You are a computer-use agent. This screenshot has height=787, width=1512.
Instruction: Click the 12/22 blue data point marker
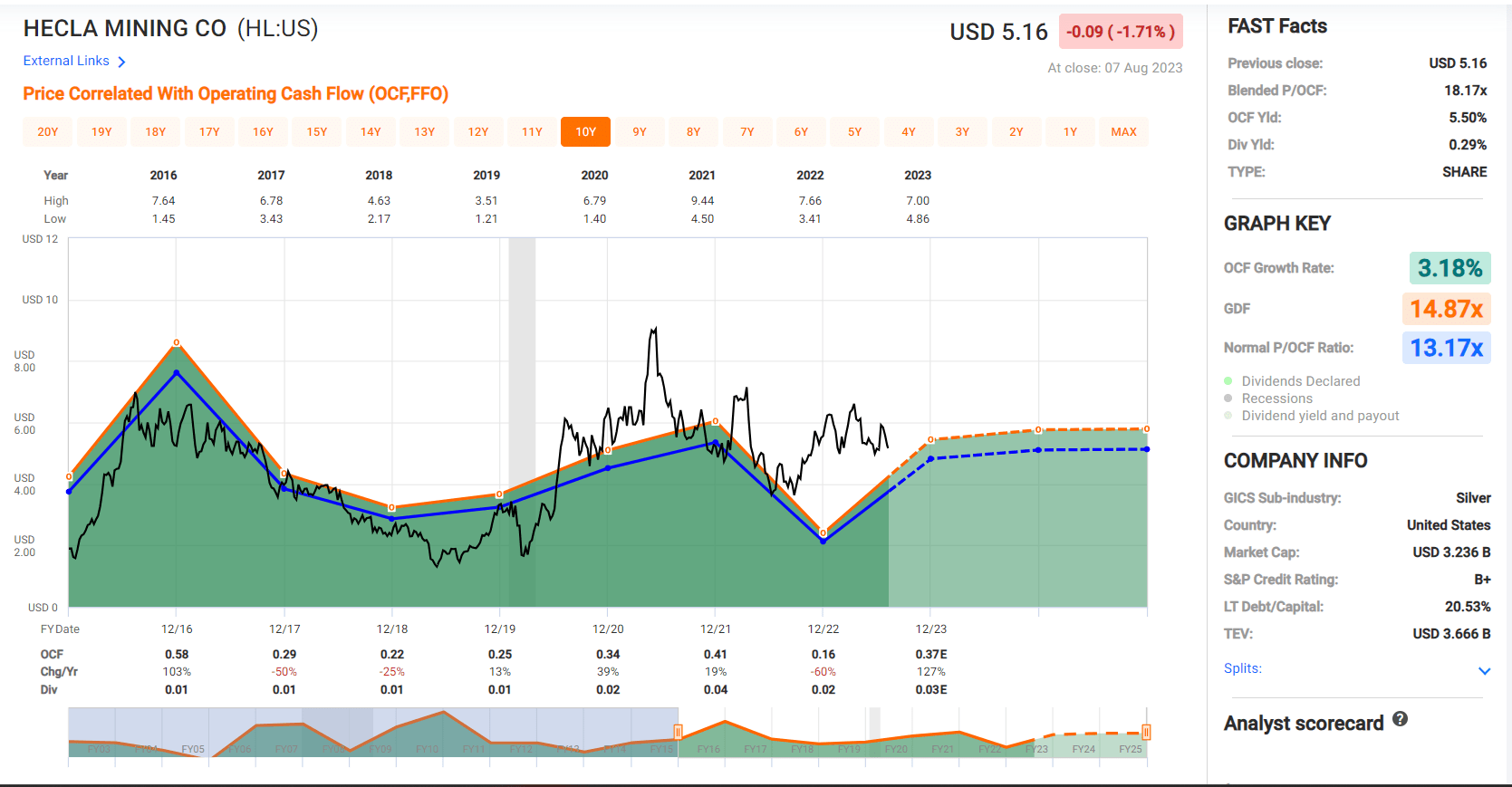(823, 541)
